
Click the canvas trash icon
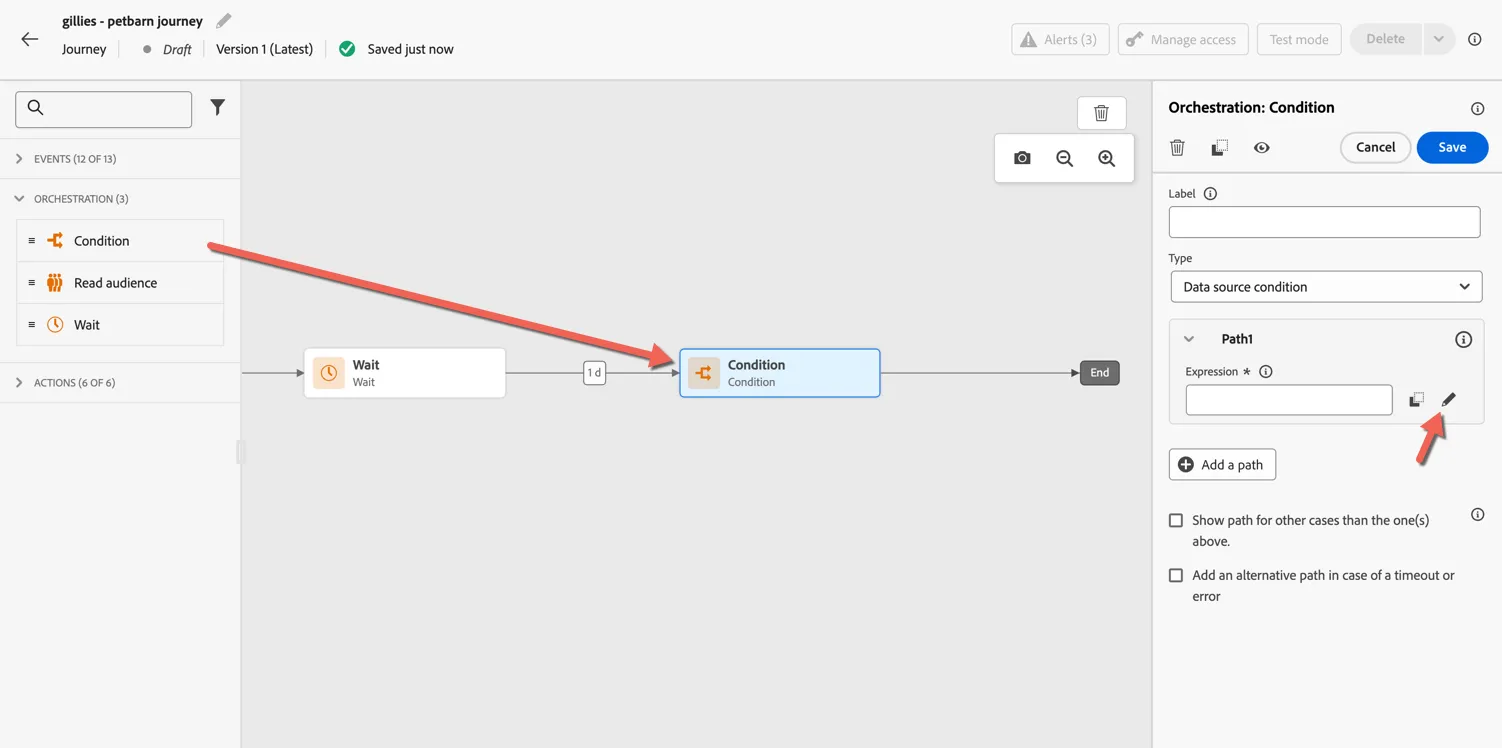[x=1101, y=113]
